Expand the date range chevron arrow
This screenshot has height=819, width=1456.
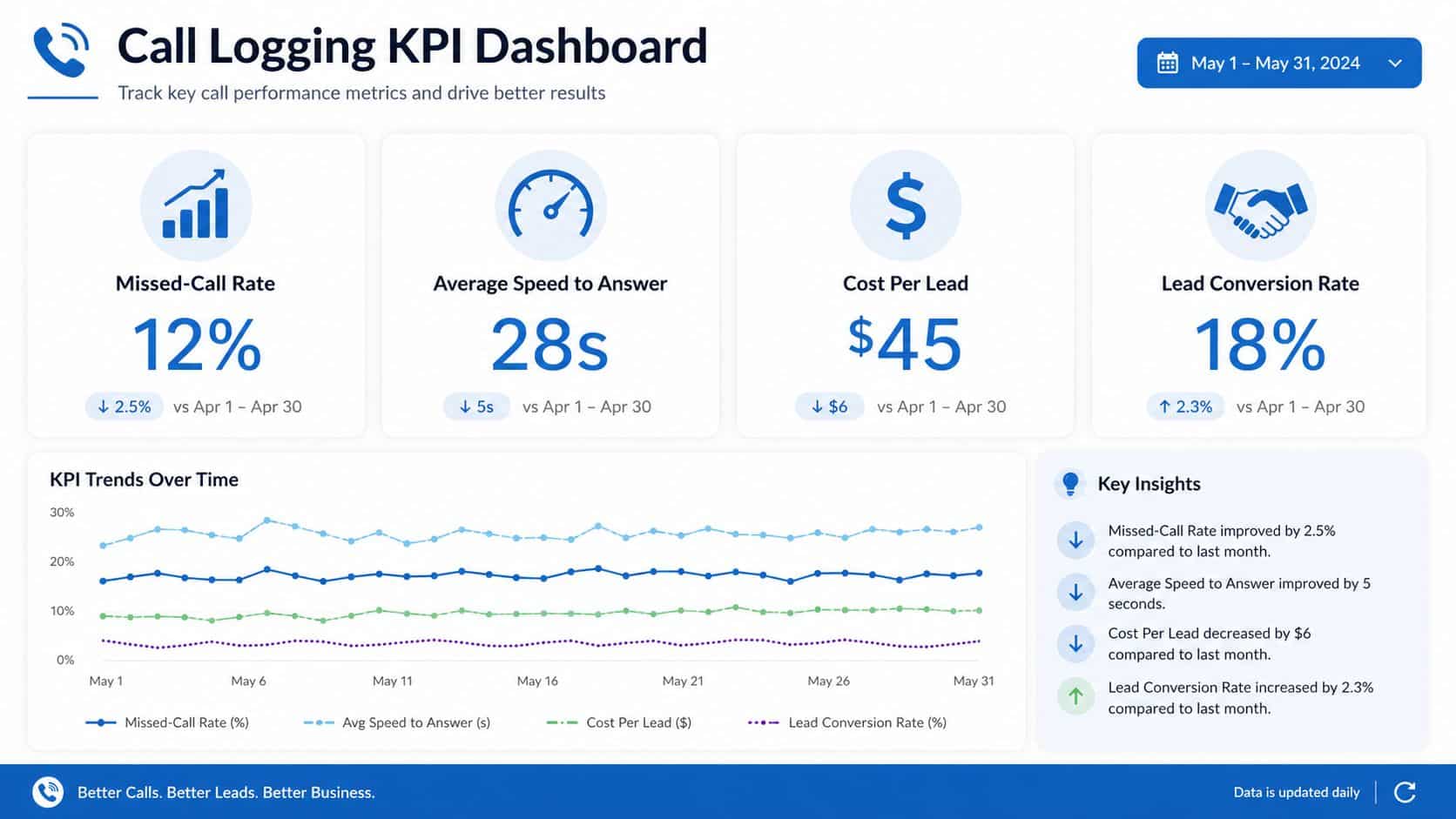click(x=1395, y=63)
